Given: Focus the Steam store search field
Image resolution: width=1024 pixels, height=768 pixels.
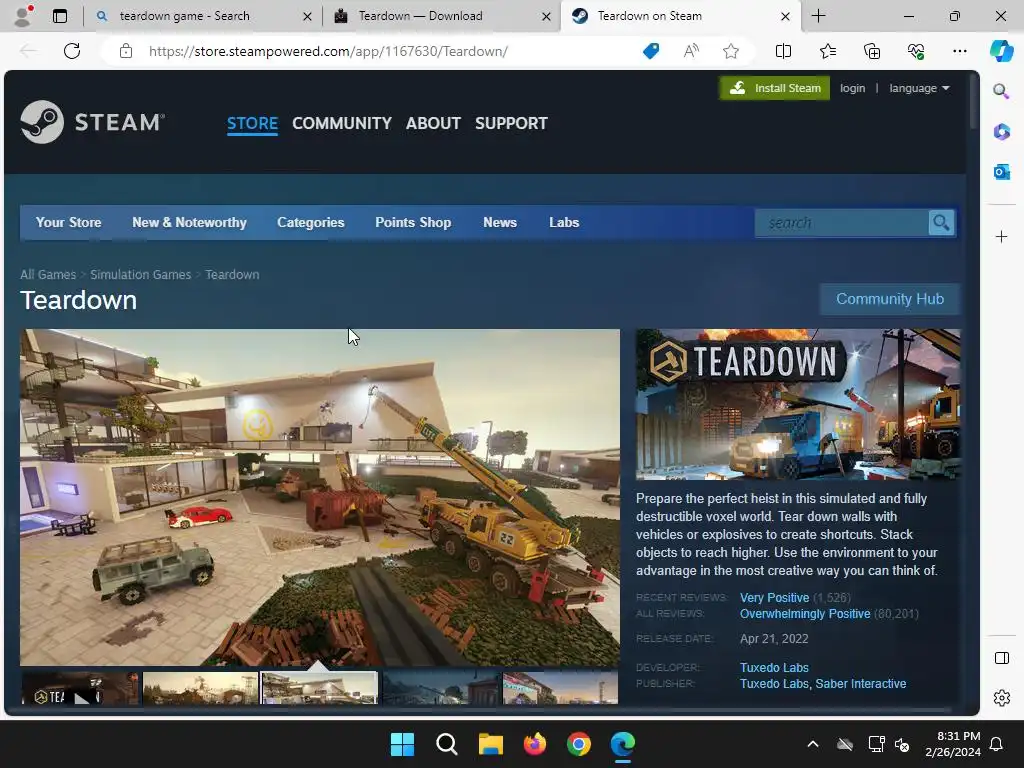Looking at the screenshot, I should click(x=841, y=223).
